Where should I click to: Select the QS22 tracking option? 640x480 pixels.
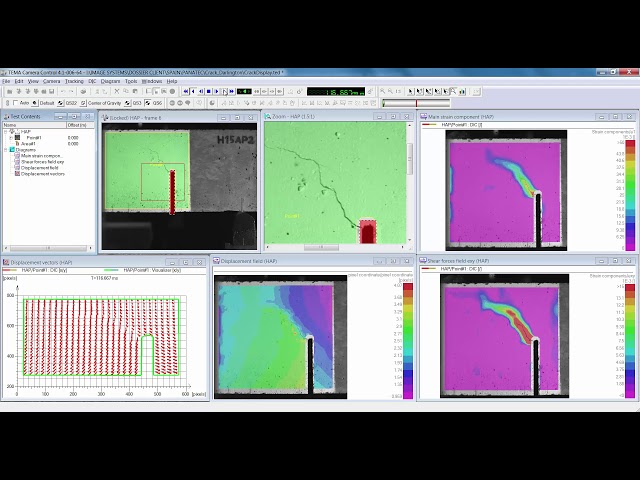67,103
